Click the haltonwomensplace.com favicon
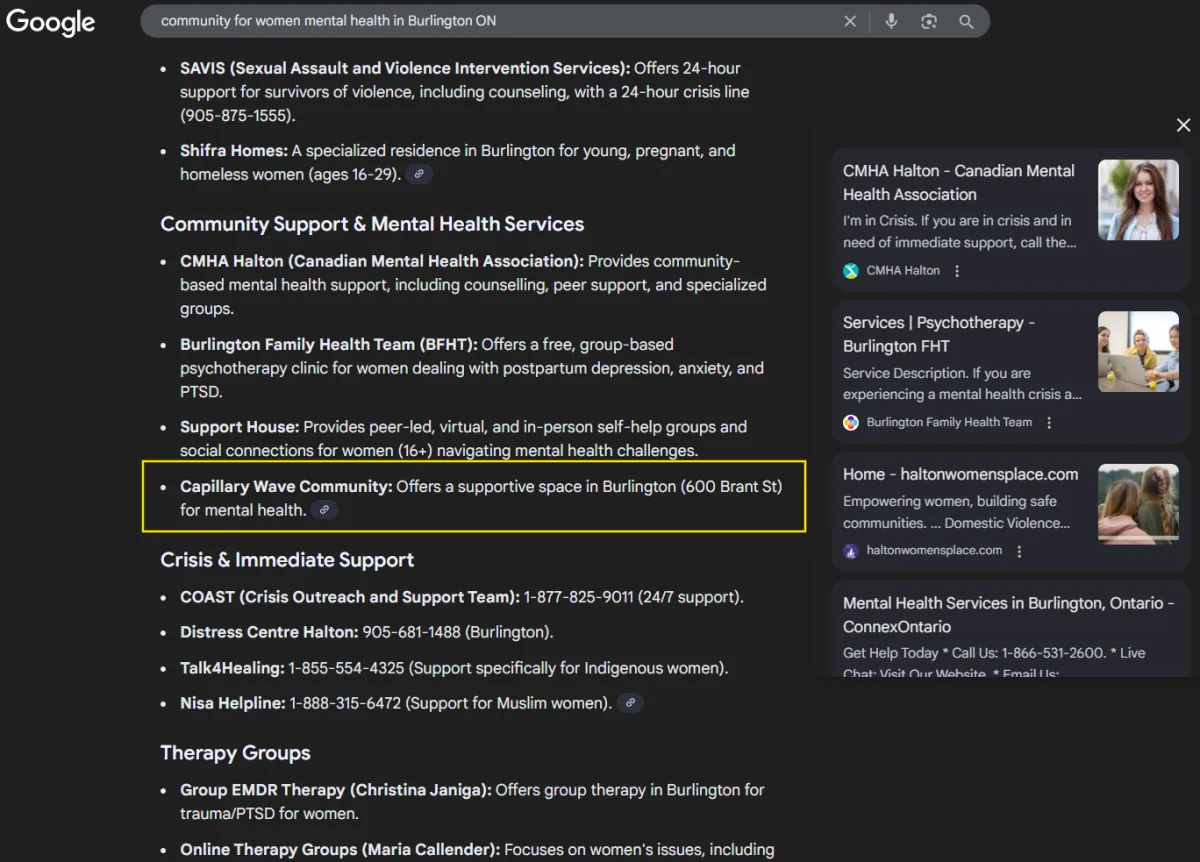The width and height of the screenshot is (1200, 862). pyautogui.click(x=851, y=551)
